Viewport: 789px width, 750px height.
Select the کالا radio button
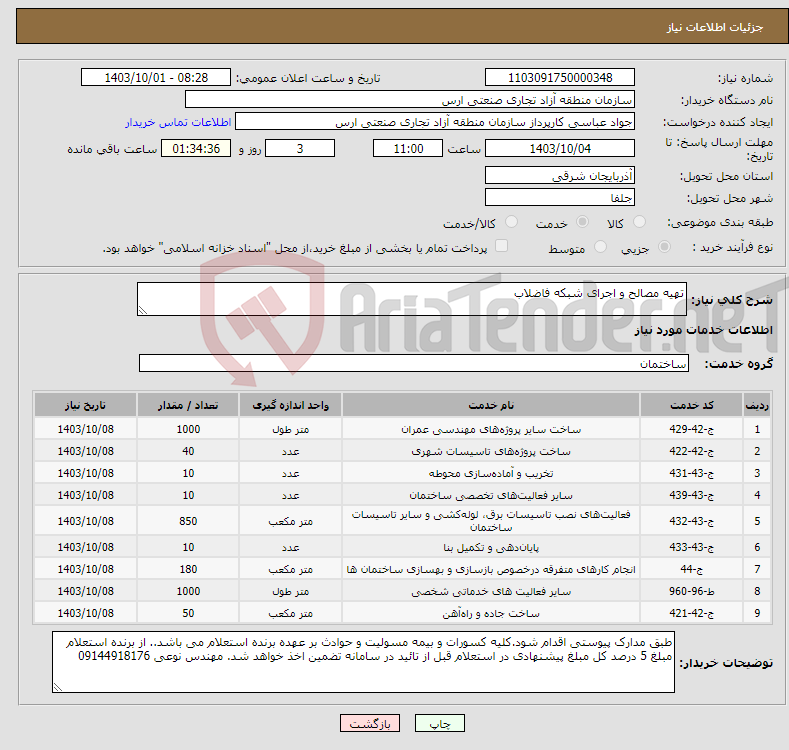(639, 222)
